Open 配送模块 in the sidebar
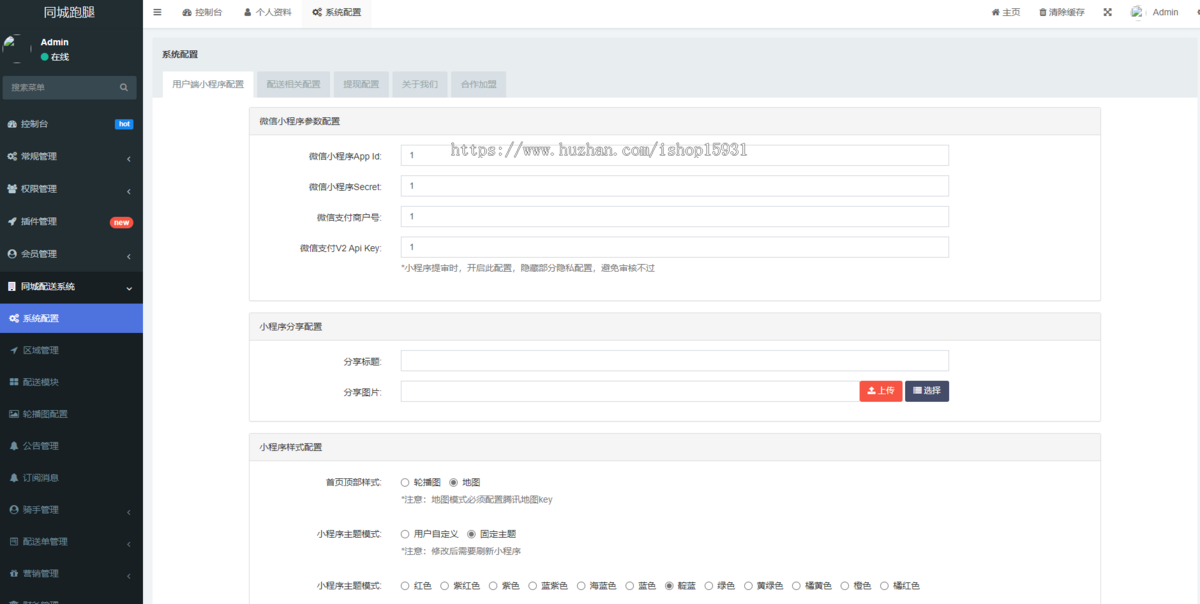Viewport: 1200px width, 604px height. (x=71, y=382)
